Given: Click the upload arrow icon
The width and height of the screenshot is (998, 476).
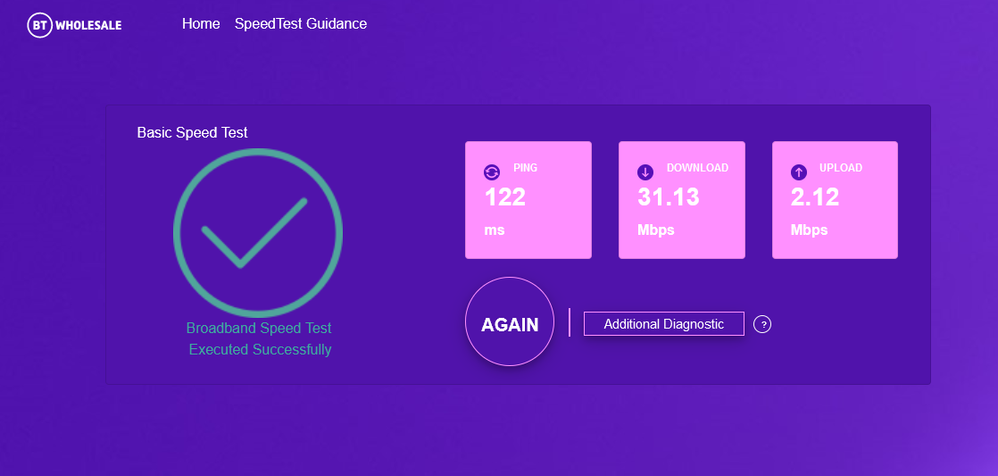Looking at the screenshot, I should coord(798,171).
